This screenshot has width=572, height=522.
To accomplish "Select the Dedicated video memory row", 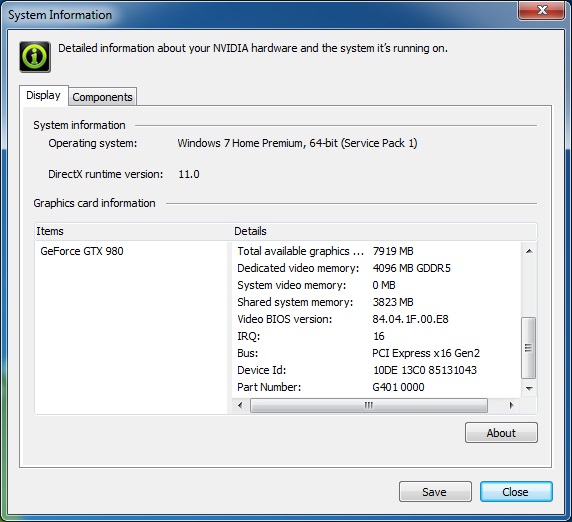I will [x=376, y=268].
